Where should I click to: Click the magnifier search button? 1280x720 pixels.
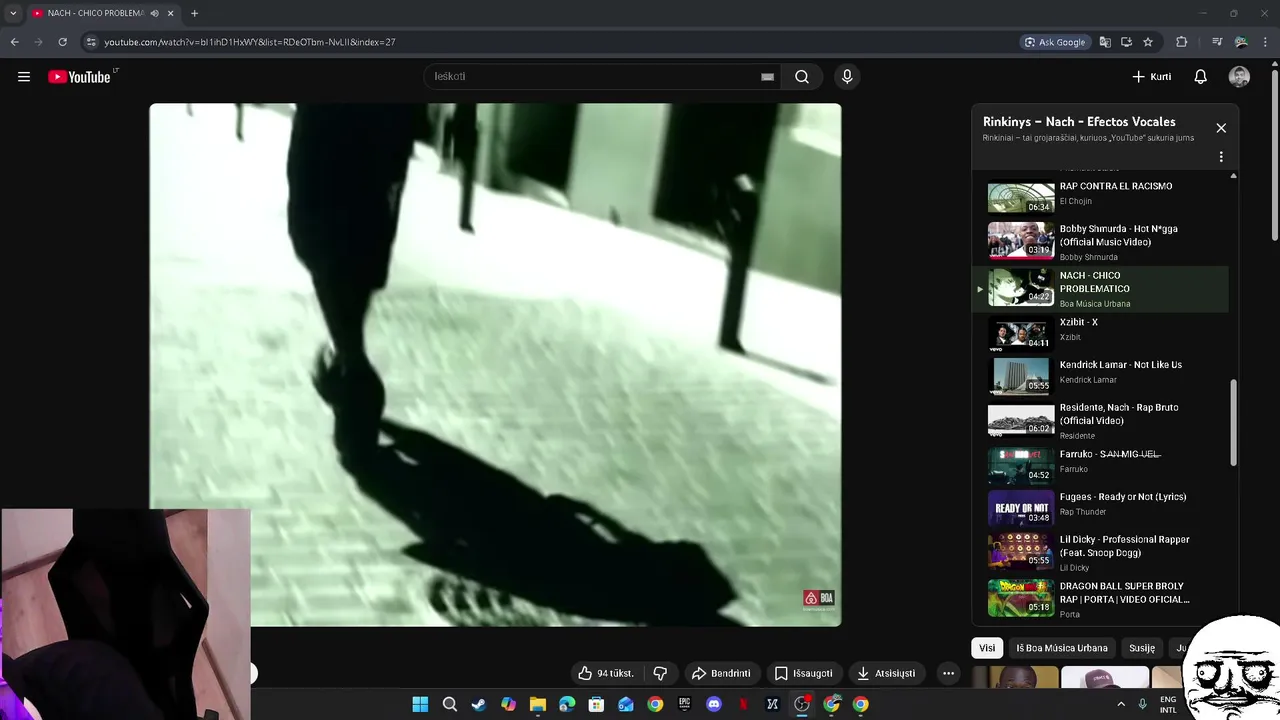pyautogui.click(x=802, y=77)
